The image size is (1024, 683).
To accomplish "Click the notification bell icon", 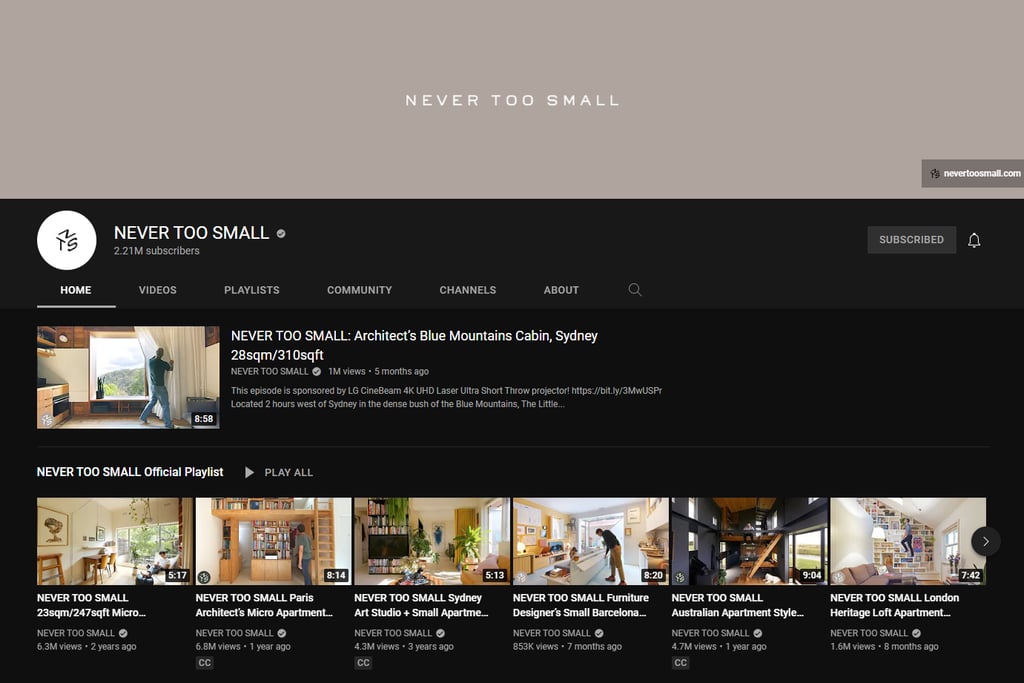I will [974, 240].
